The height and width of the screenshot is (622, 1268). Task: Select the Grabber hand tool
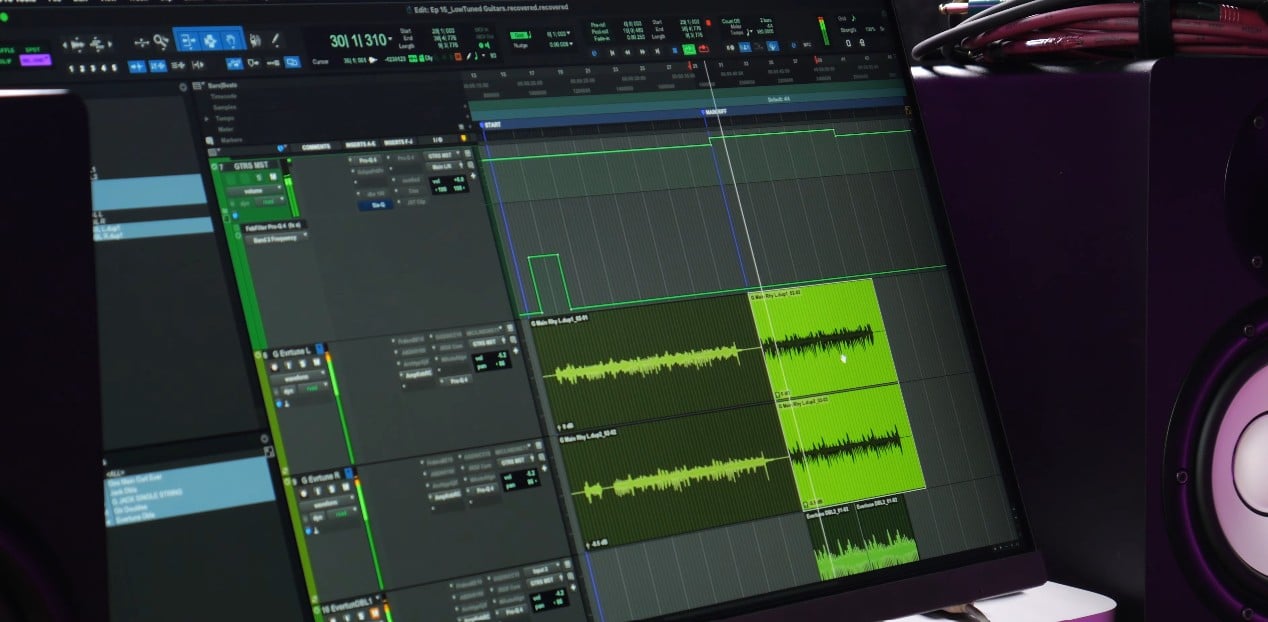tap(232, 41)
